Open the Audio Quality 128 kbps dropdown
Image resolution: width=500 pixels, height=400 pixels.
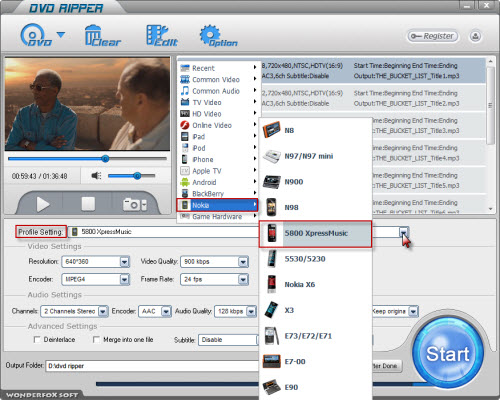click(x=251, y=311)
